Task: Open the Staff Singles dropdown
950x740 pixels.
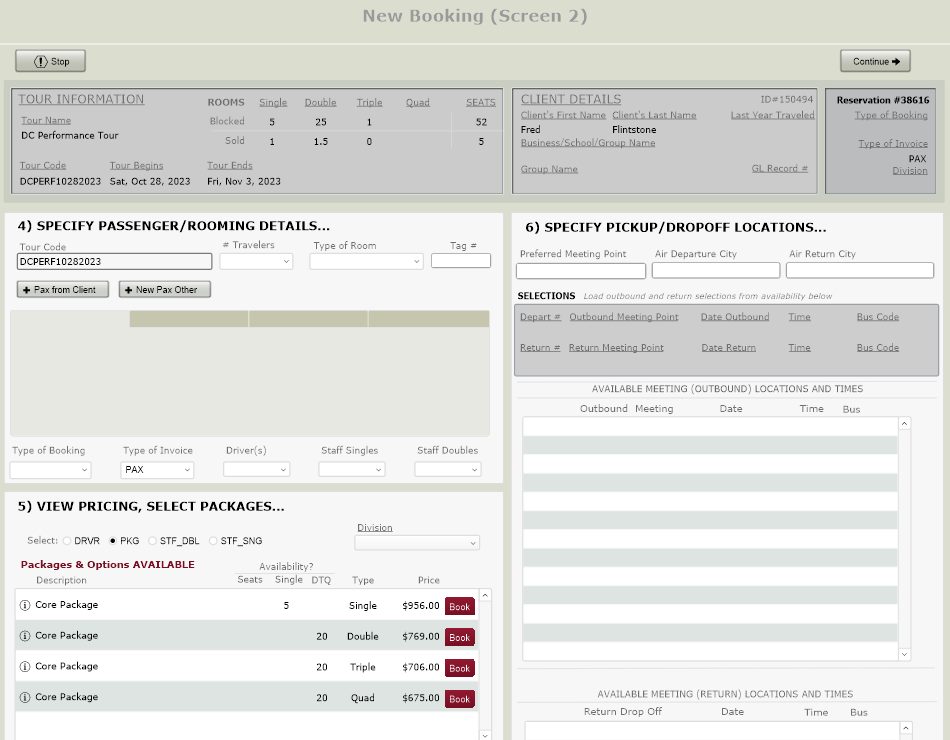Action: (x=352, y=470)
